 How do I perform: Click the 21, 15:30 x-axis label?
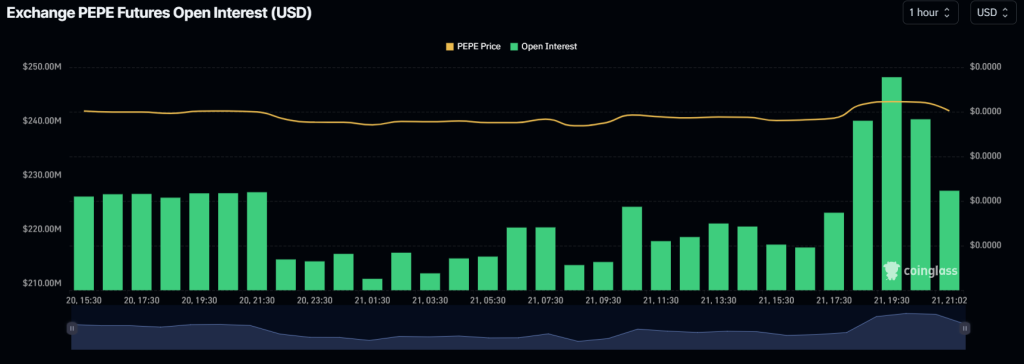(776, 300)
